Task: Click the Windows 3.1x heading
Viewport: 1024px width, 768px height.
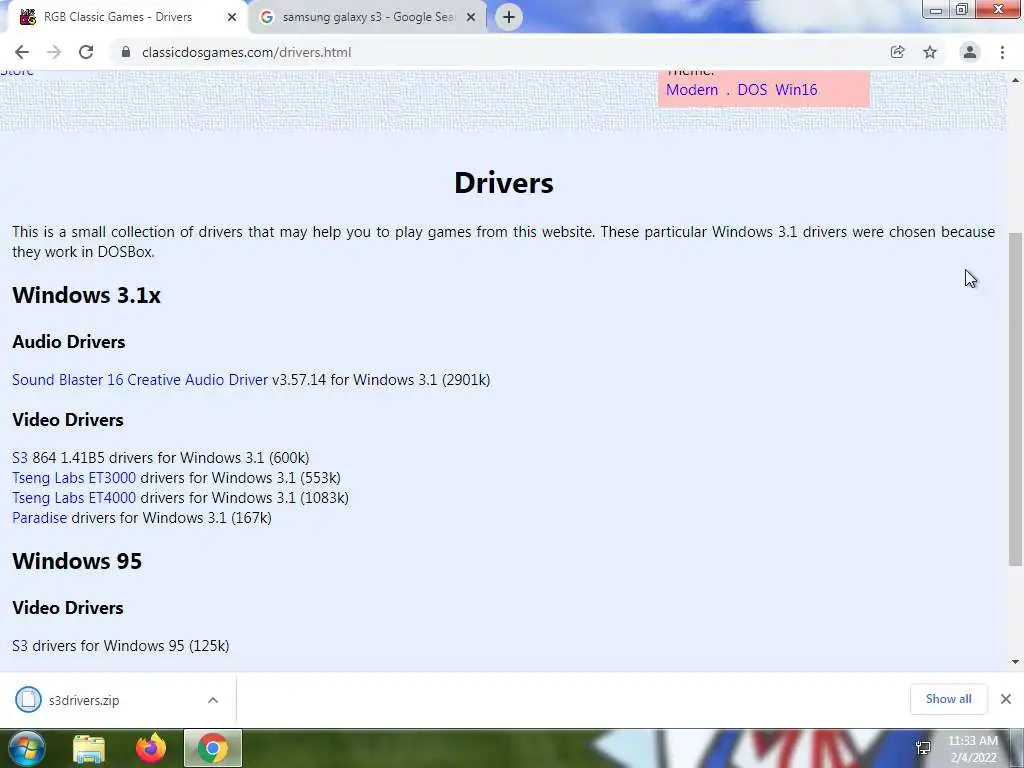Action: (86, 295)
